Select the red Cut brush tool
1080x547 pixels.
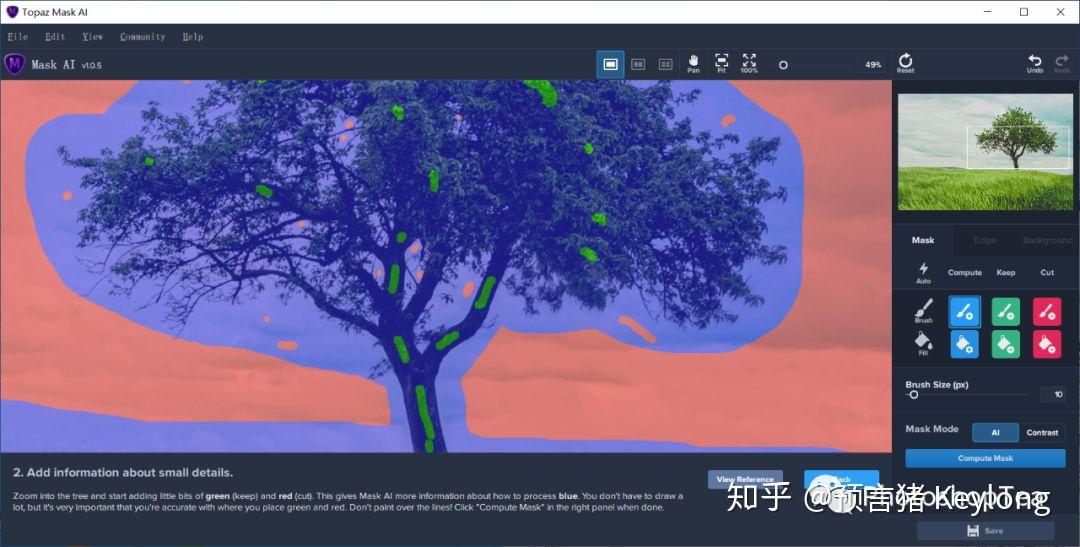[1047, 311]
